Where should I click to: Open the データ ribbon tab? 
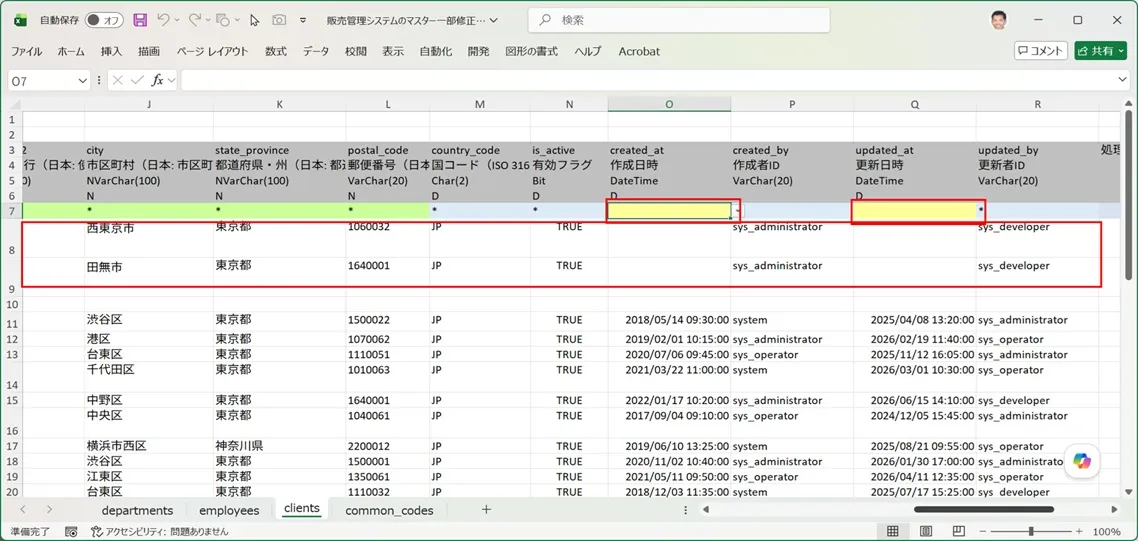(316, 51)
